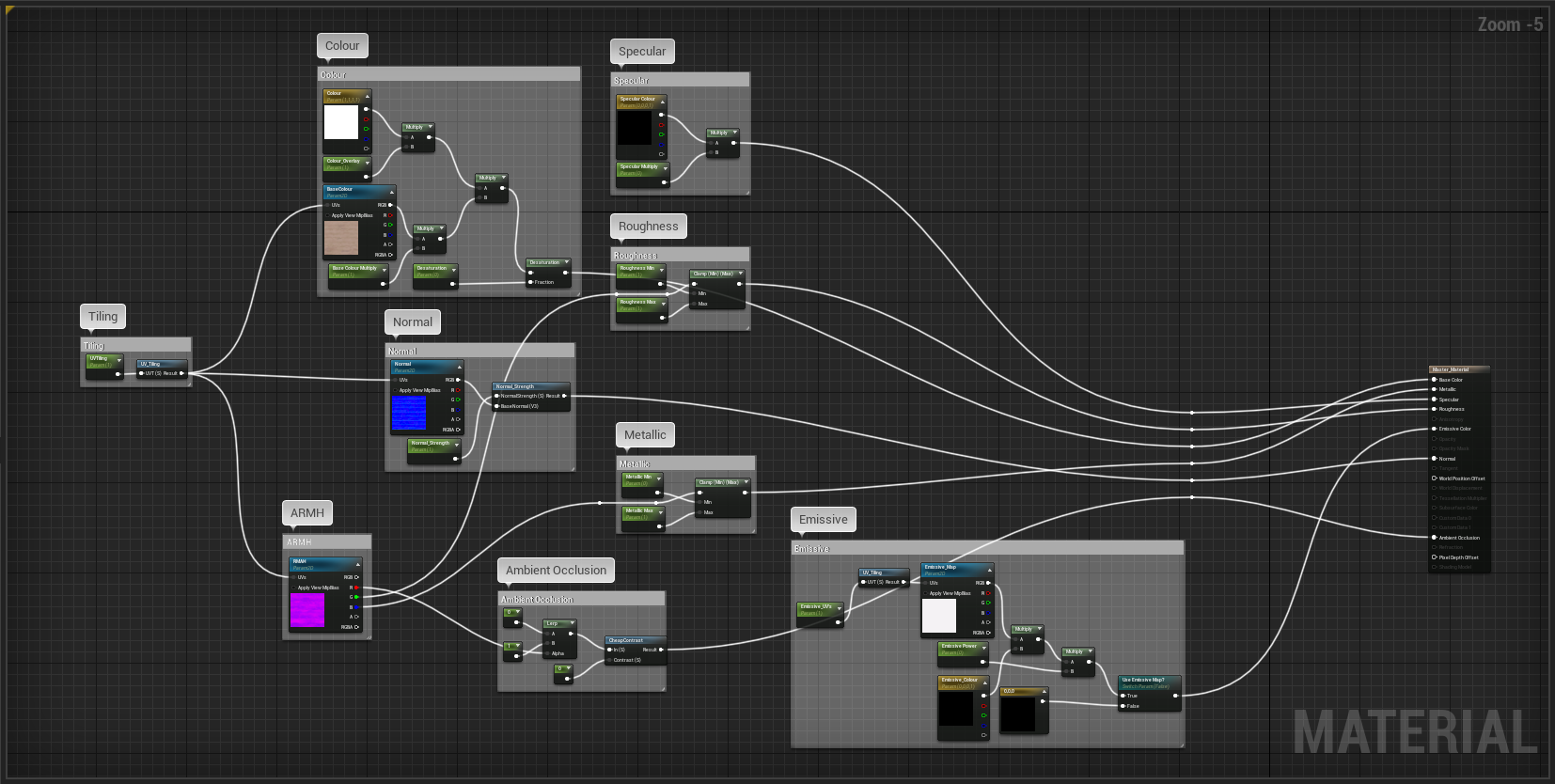The image size is (1555, 784).
Task: Expand the Emissive Power parameter node arrow
Action: coord(982,648)
